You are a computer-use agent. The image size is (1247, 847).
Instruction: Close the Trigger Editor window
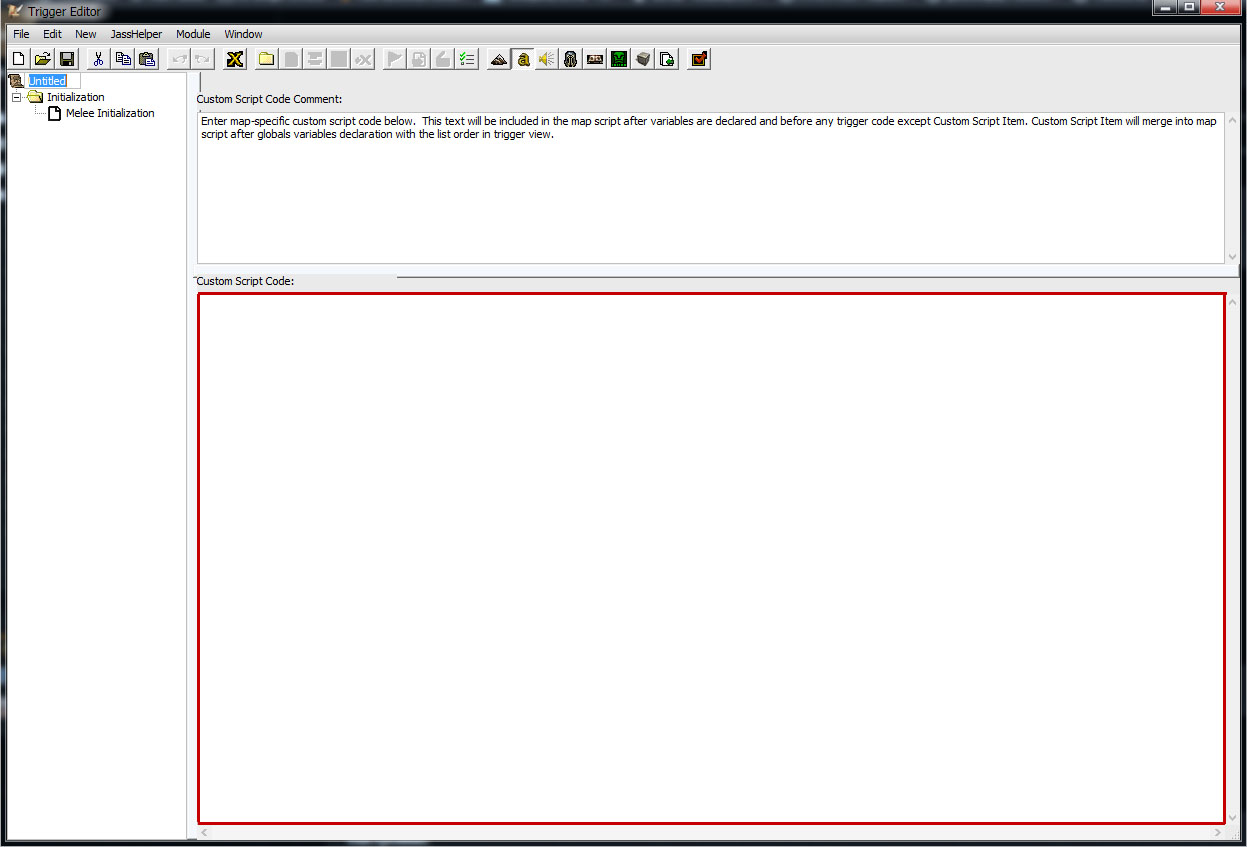click(x=1221, y=8)
